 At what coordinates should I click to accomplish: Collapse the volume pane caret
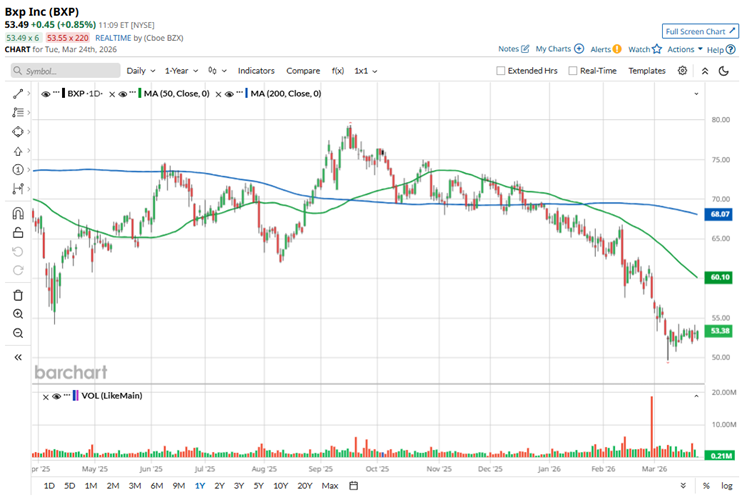696,396
